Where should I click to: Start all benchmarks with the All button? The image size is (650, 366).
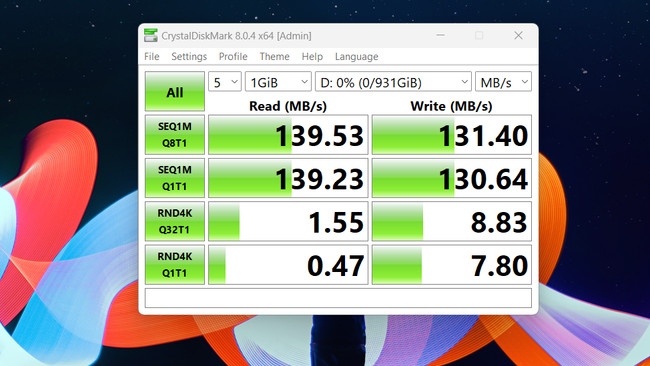tap(175, 91)
